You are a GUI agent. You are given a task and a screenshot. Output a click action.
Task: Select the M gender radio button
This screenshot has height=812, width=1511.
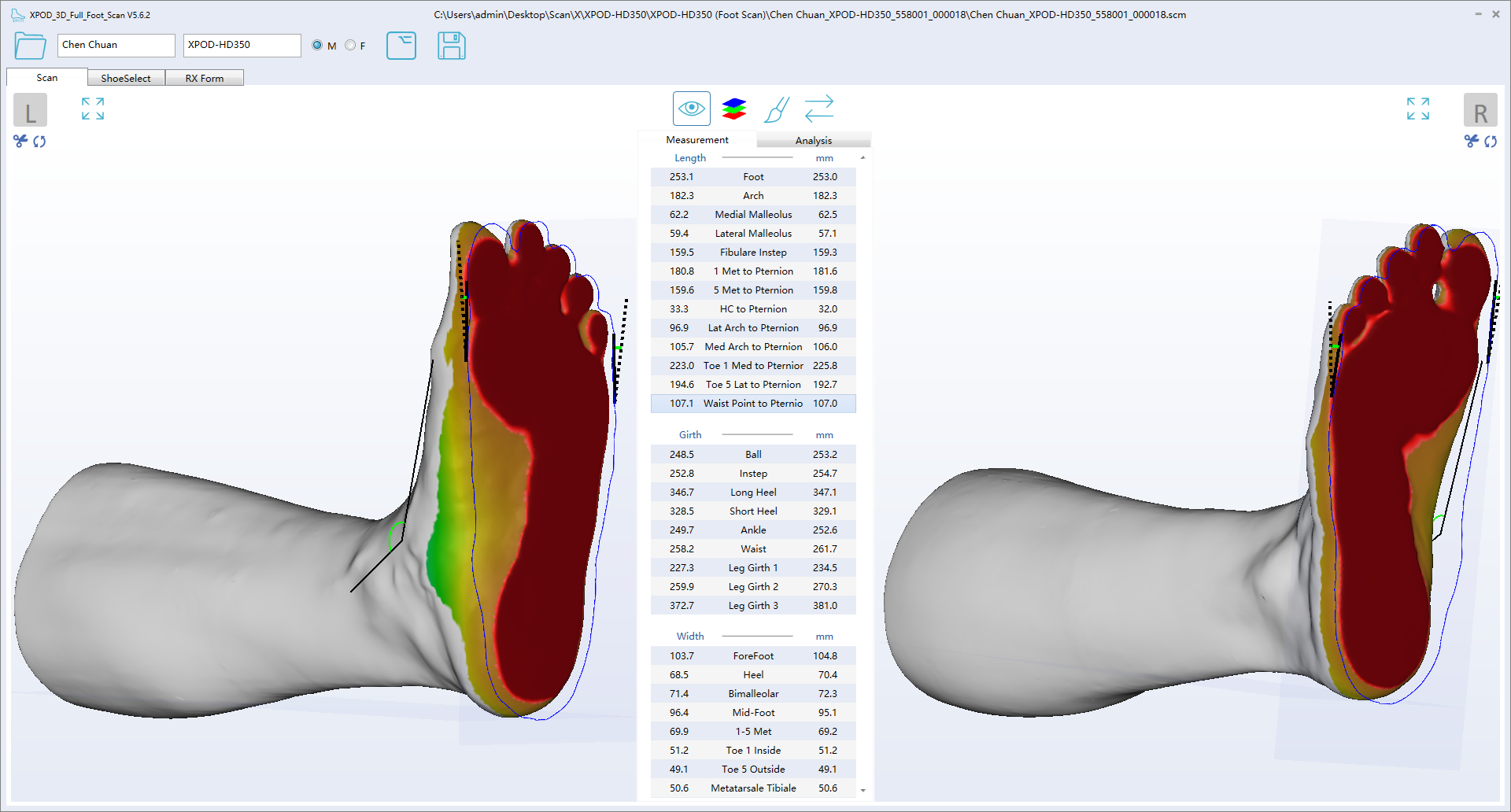[x=317, y=46]
